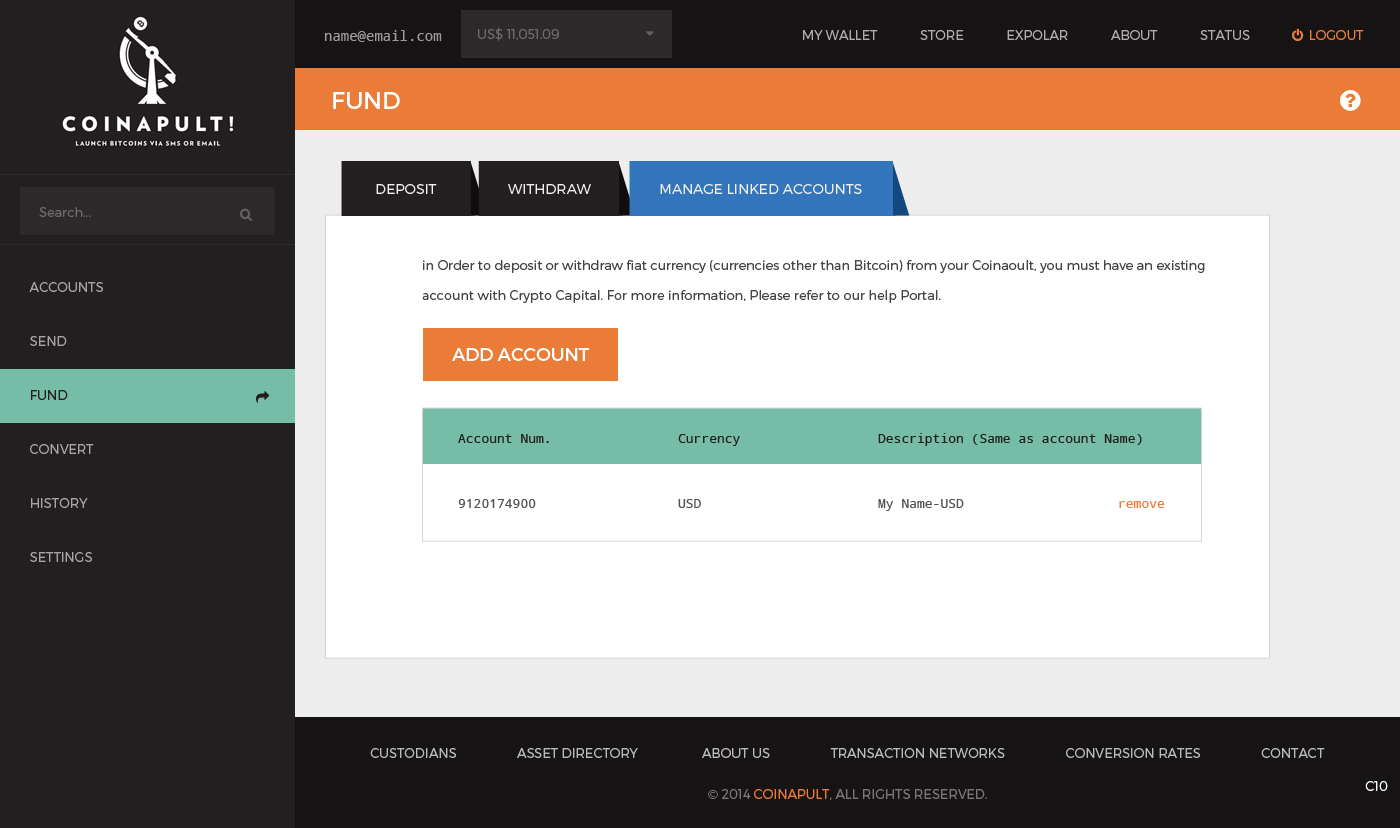Screen dimensions: 1400x828
Task: Click the FUND page title
Action: pyautogui.click(x=366, y=100)
